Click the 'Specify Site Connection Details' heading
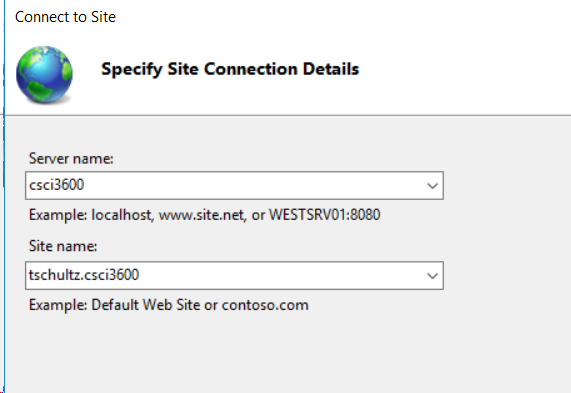Viewport: 571px width, 393px height. [230, 69]
